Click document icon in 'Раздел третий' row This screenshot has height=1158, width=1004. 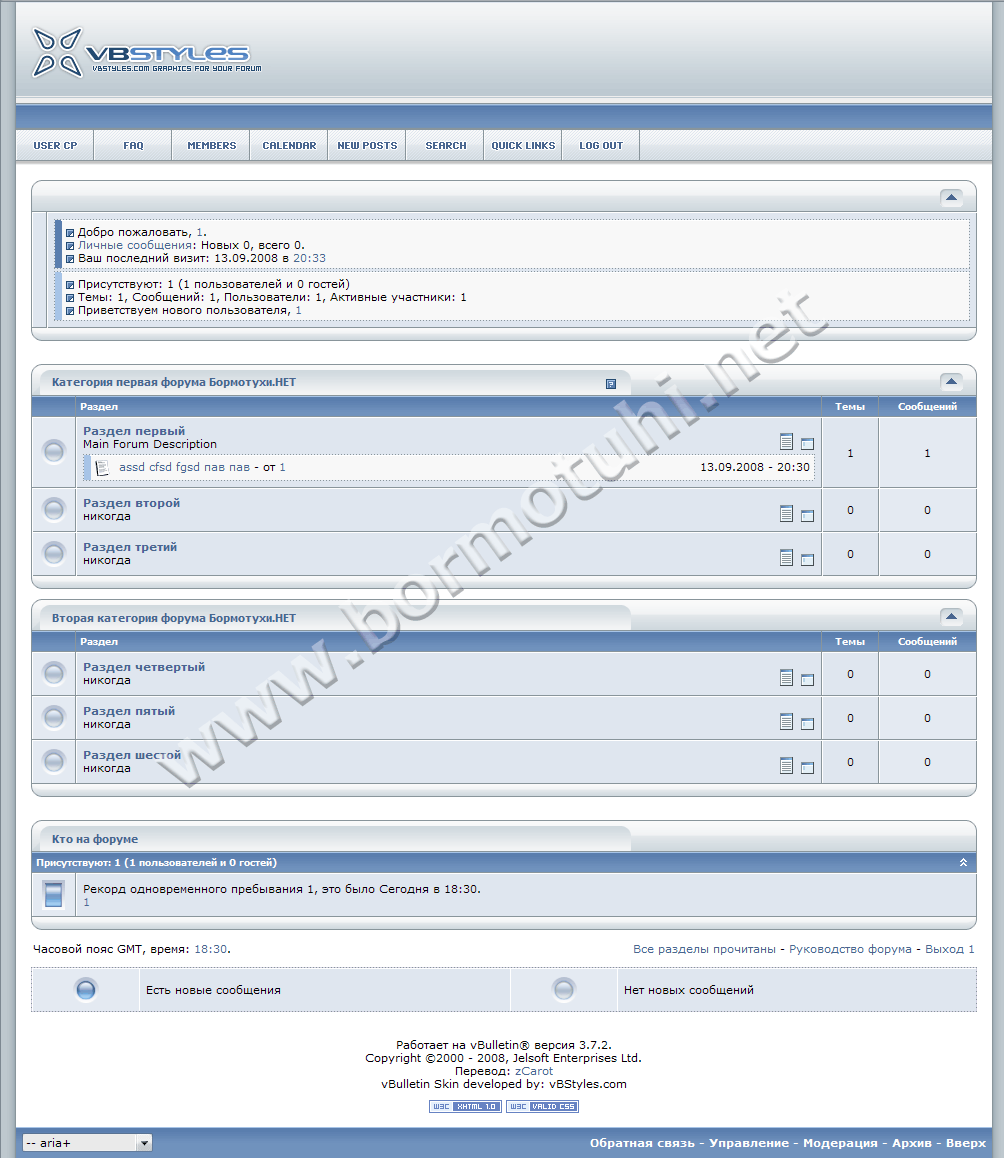(786, 558)
